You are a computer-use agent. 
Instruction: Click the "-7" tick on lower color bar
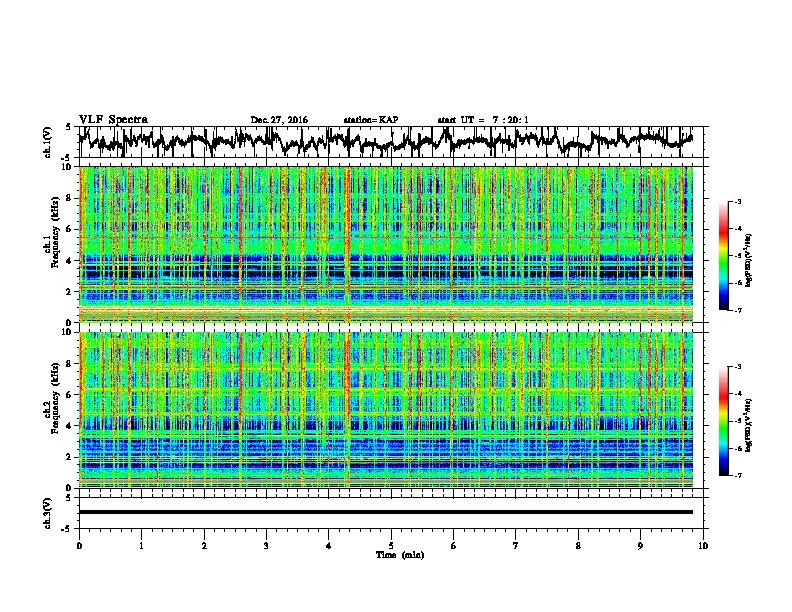pyautogui.click(x=737, y=475)
